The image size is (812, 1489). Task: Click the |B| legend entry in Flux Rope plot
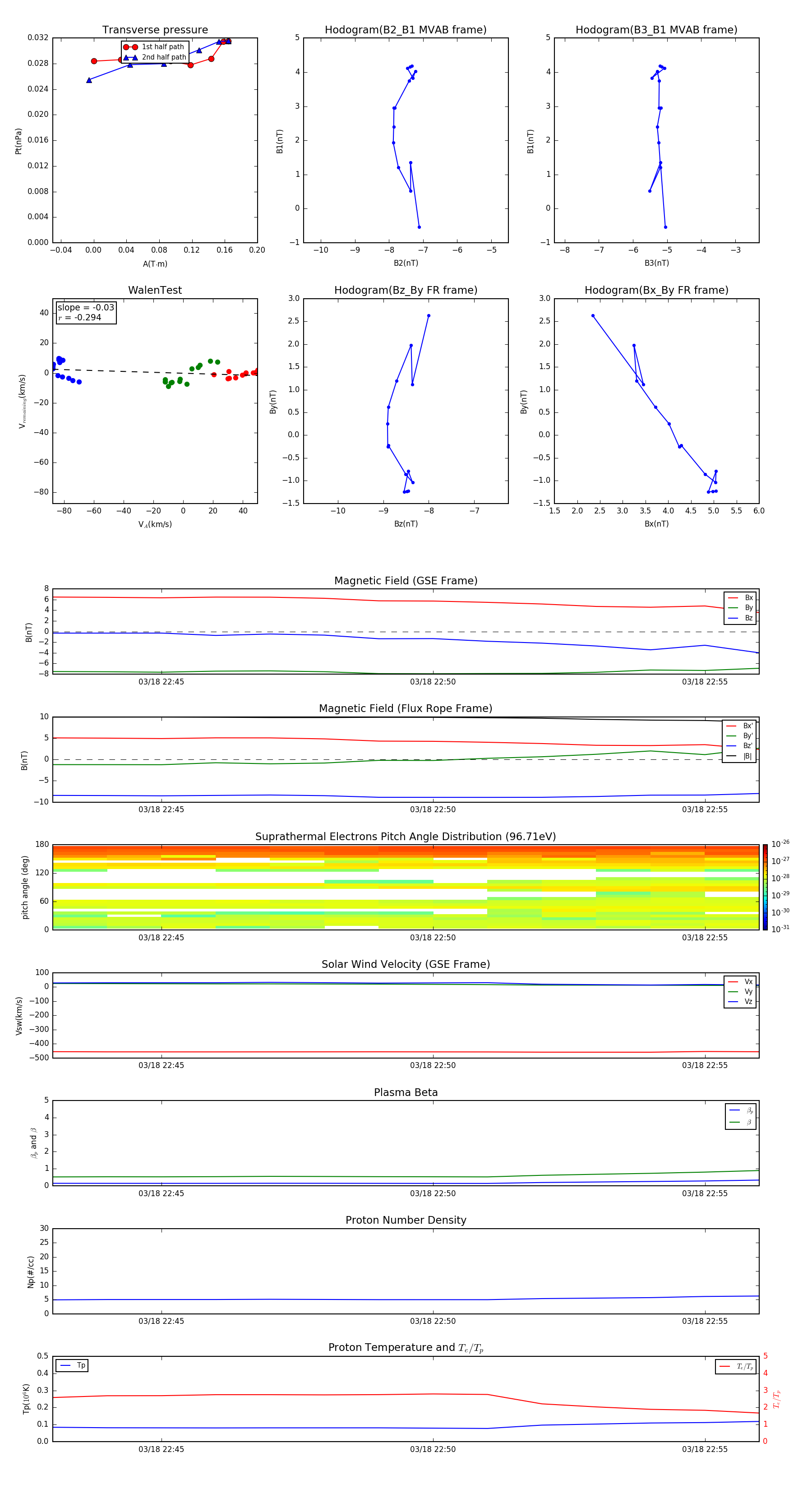[739, 756]
